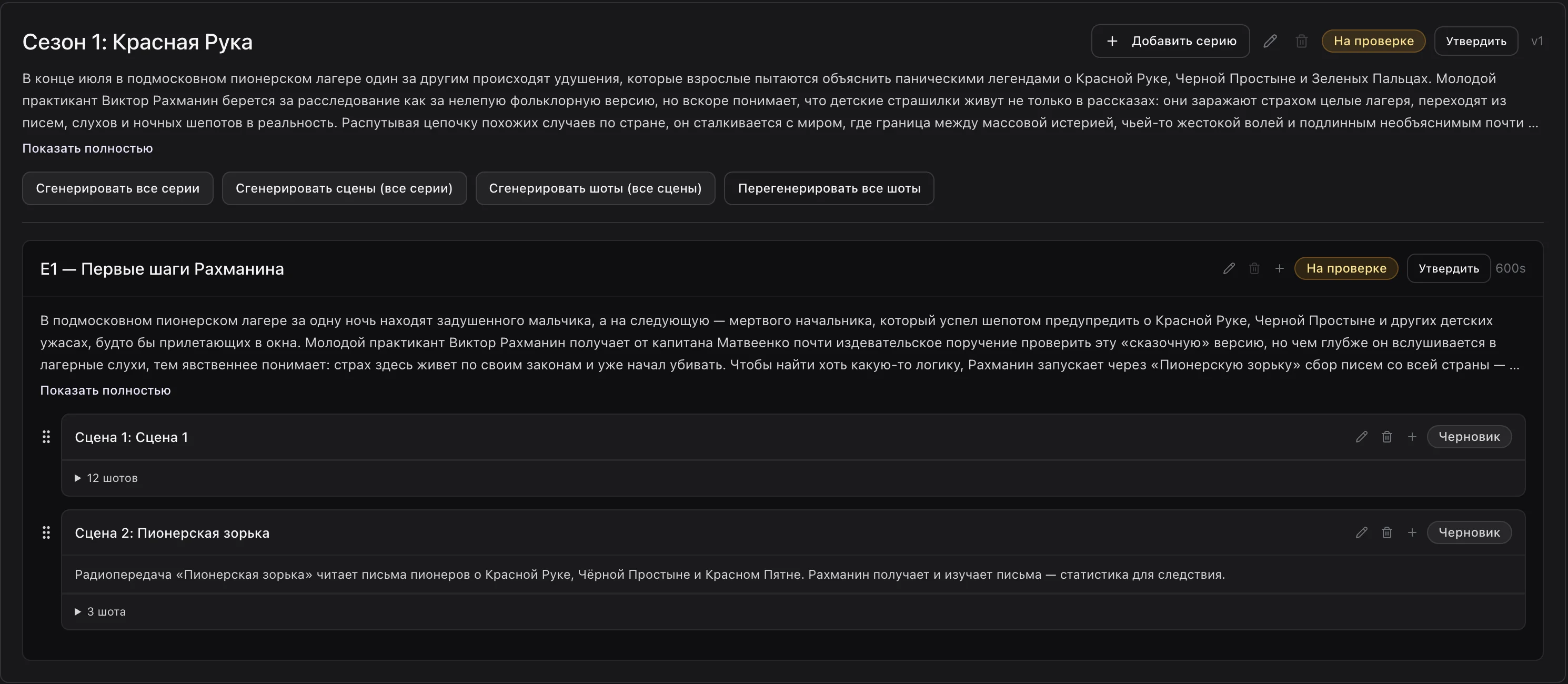1568x684 pixels.
Task: Click the Черновик badge on Сцена 1
Action: pyautogui.click(x=1469, y=436)
